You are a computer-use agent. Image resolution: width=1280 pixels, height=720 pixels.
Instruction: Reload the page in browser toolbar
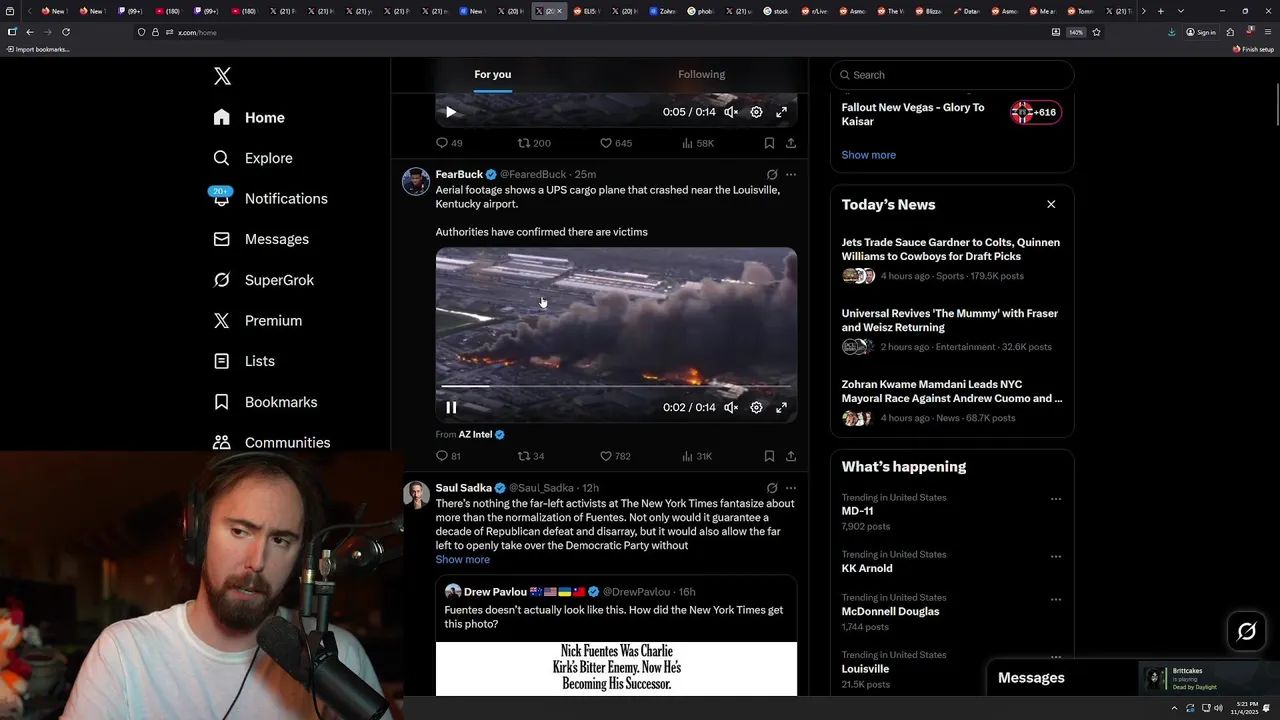click(x=66, y=32)
